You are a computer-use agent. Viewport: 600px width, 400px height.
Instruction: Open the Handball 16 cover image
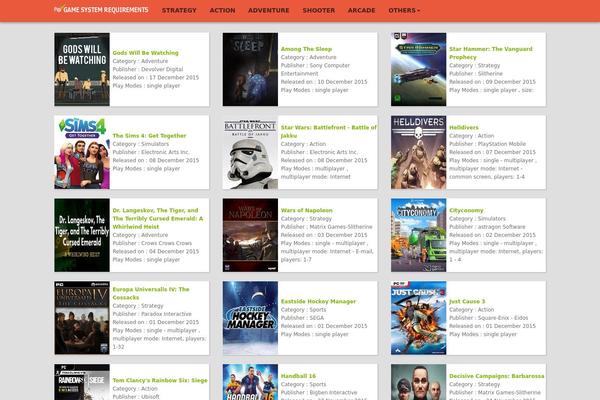point(250,382)
